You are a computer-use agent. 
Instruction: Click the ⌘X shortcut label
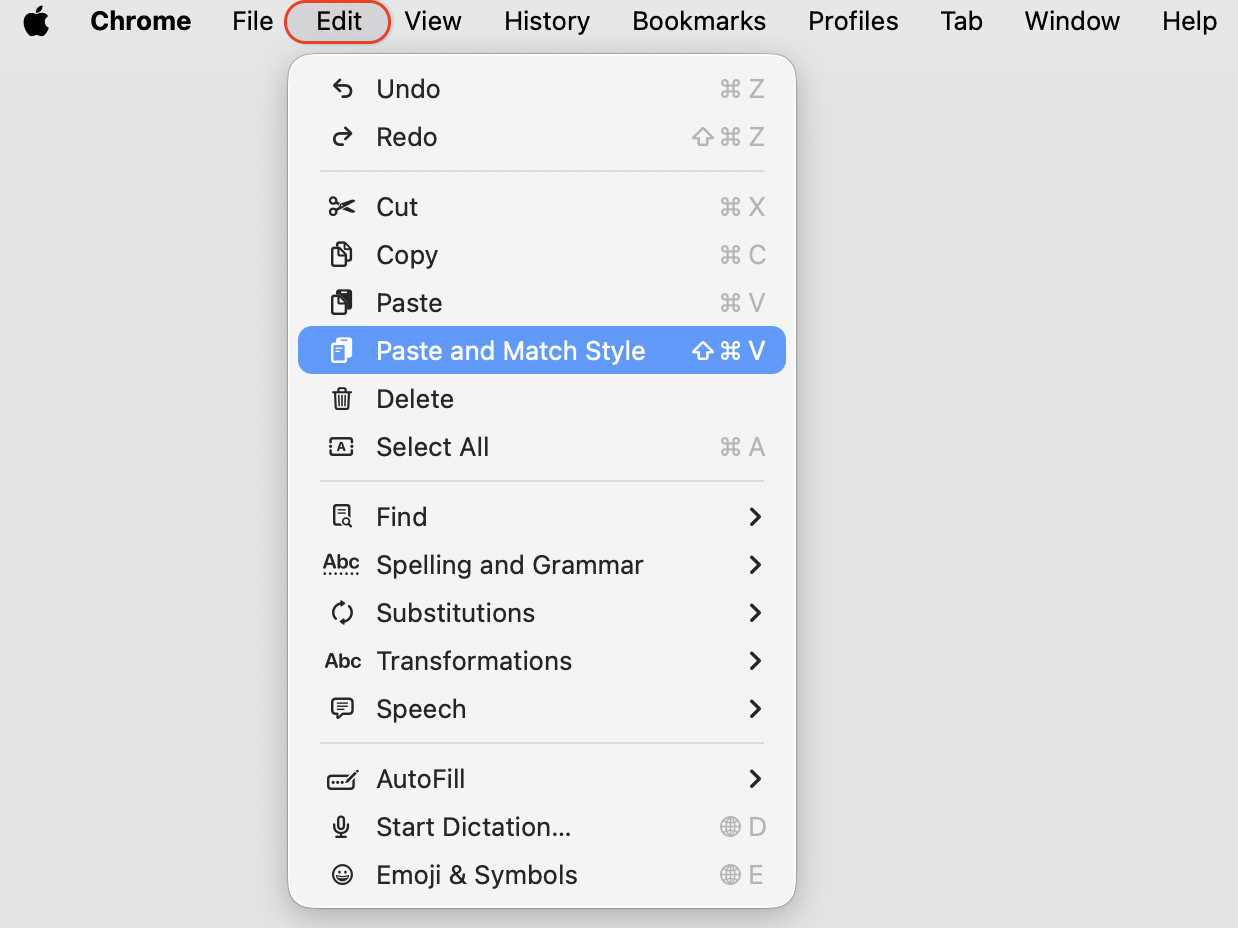[x=742, y=207]
